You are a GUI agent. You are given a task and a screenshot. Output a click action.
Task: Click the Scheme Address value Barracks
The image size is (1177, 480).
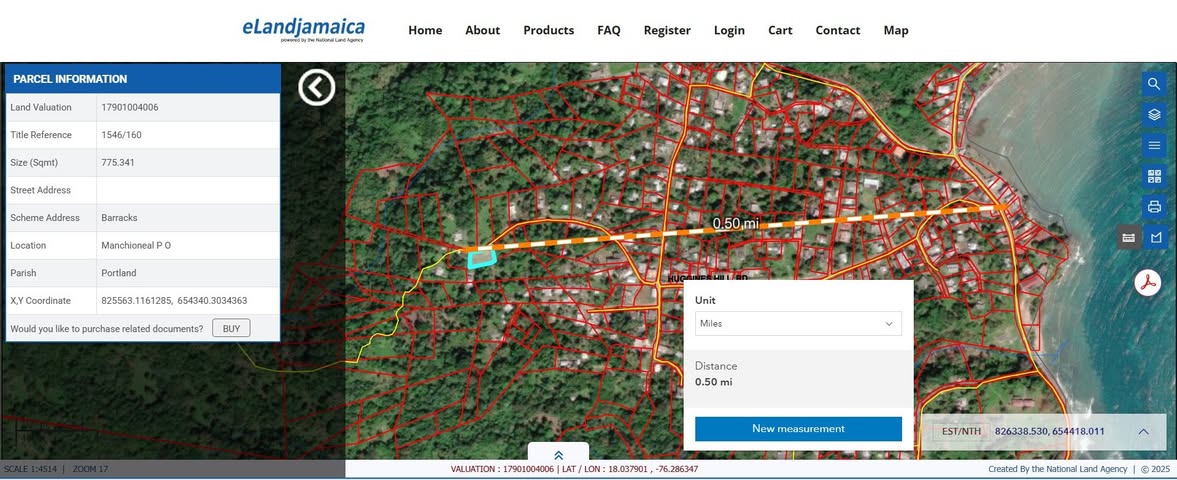tap(119, 218)
